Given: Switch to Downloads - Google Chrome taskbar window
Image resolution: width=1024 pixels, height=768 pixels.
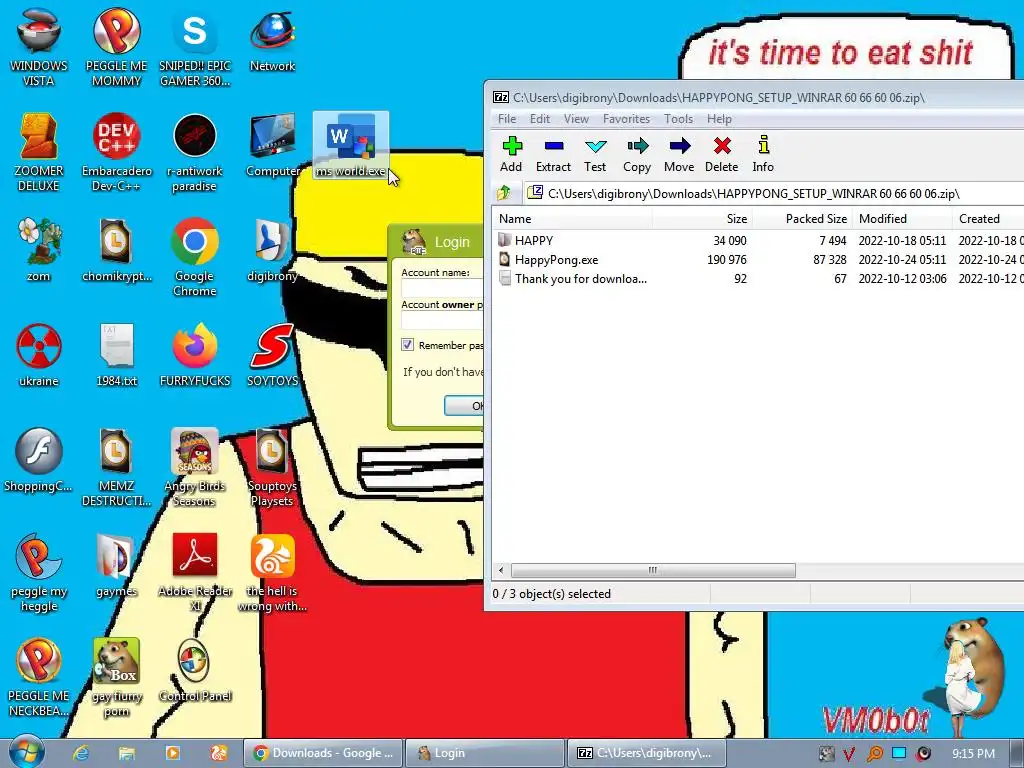Looking at the screenshot, I should tap(323, 753).
